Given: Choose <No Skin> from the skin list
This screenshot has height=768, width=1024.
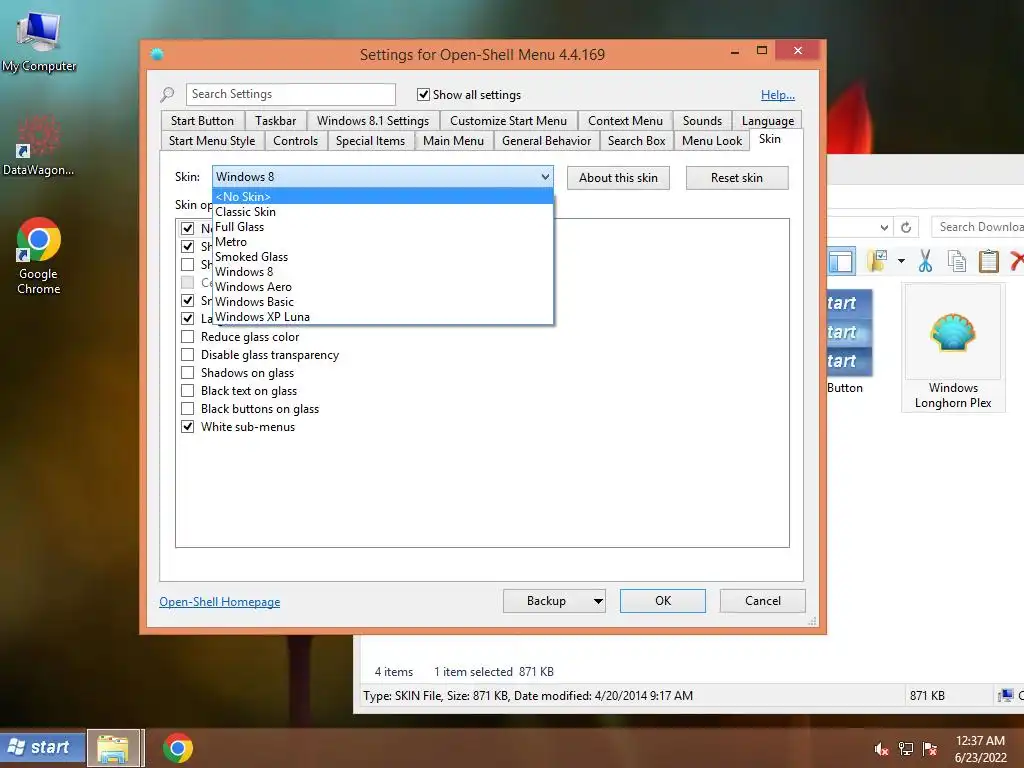Looking at the screenshot, I should 383,197.
